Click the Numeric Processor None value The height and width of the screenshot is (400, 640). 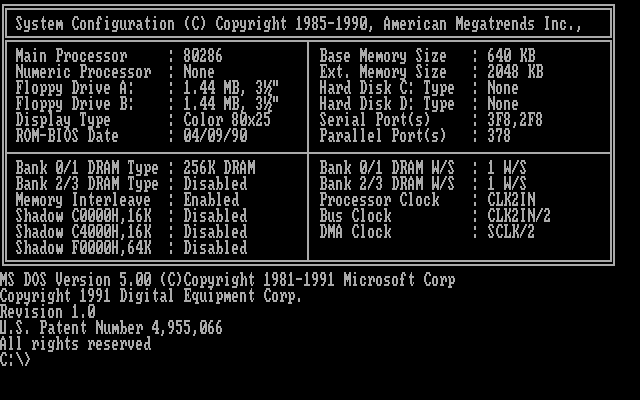pyautogui.click(x=199, y=72)
